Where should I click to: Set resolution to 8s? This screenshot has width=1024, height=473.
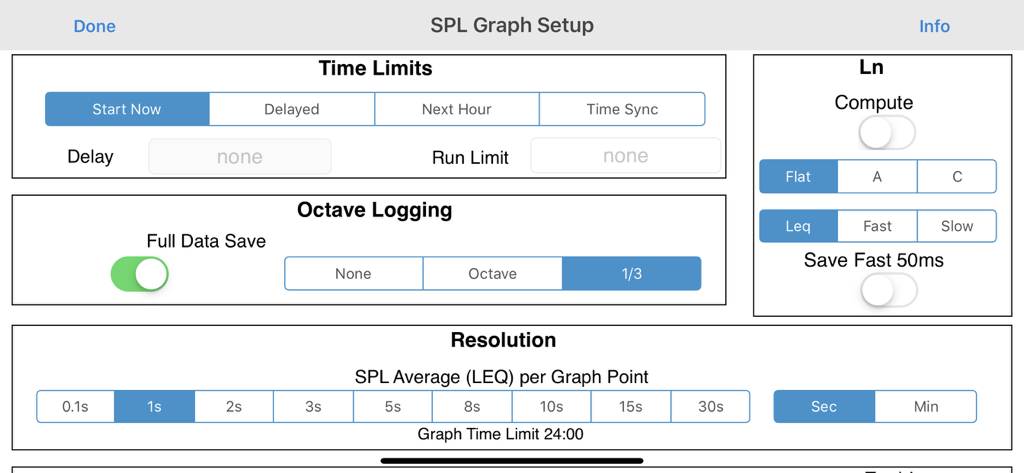pyautogui.click(x=472, y=406)
